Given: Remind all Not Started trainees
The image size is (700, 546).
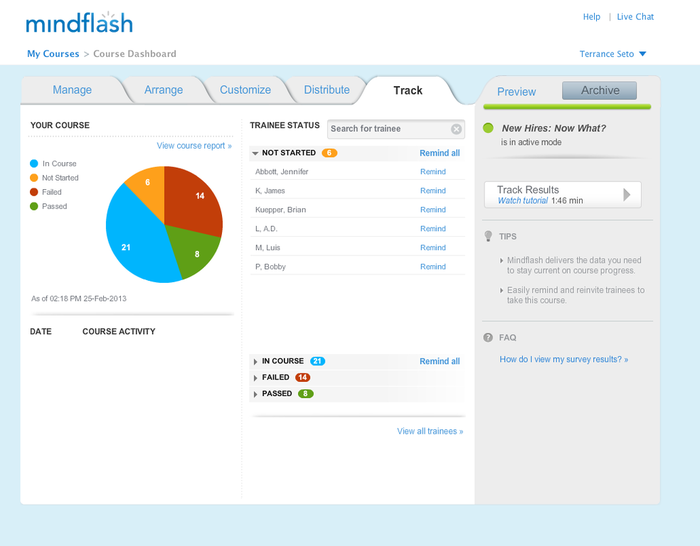Looking at the screenshot, I should [x=440, y=153].
